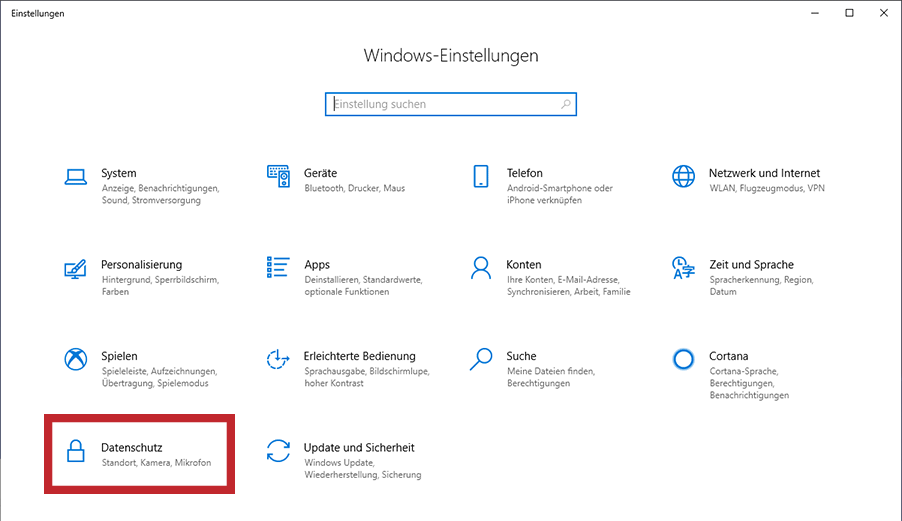Click the Suche magnifier icon
Image resolution: width=902 pixels, height=521 pixels.
pyautogui.click(x=481, y=359)
